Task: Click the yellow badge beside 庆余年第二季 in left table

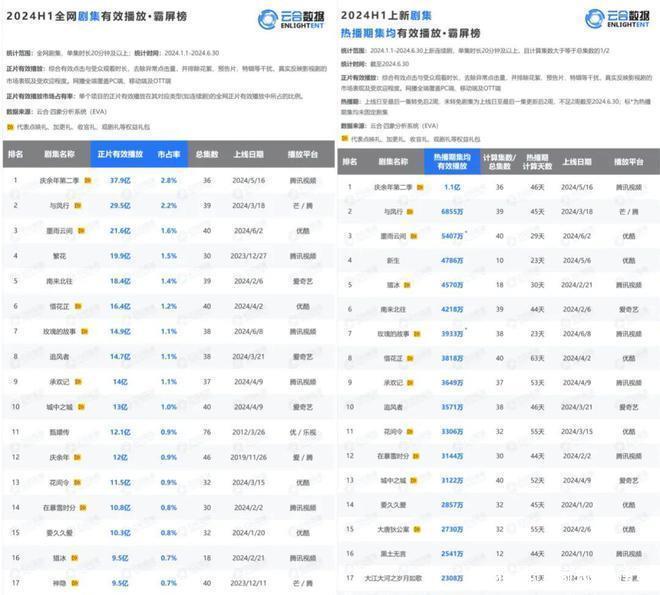Action: (88, 180)
